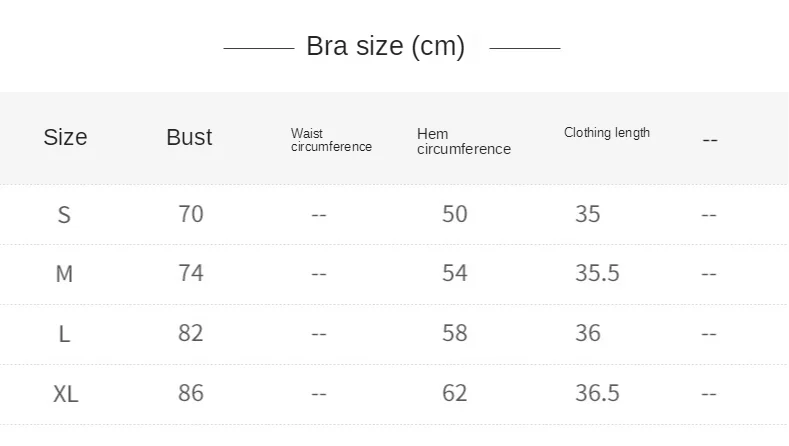The height and width of the screenshot is (446, 789).
Task: Click the Clothing length header
Action: pos(606,132)
